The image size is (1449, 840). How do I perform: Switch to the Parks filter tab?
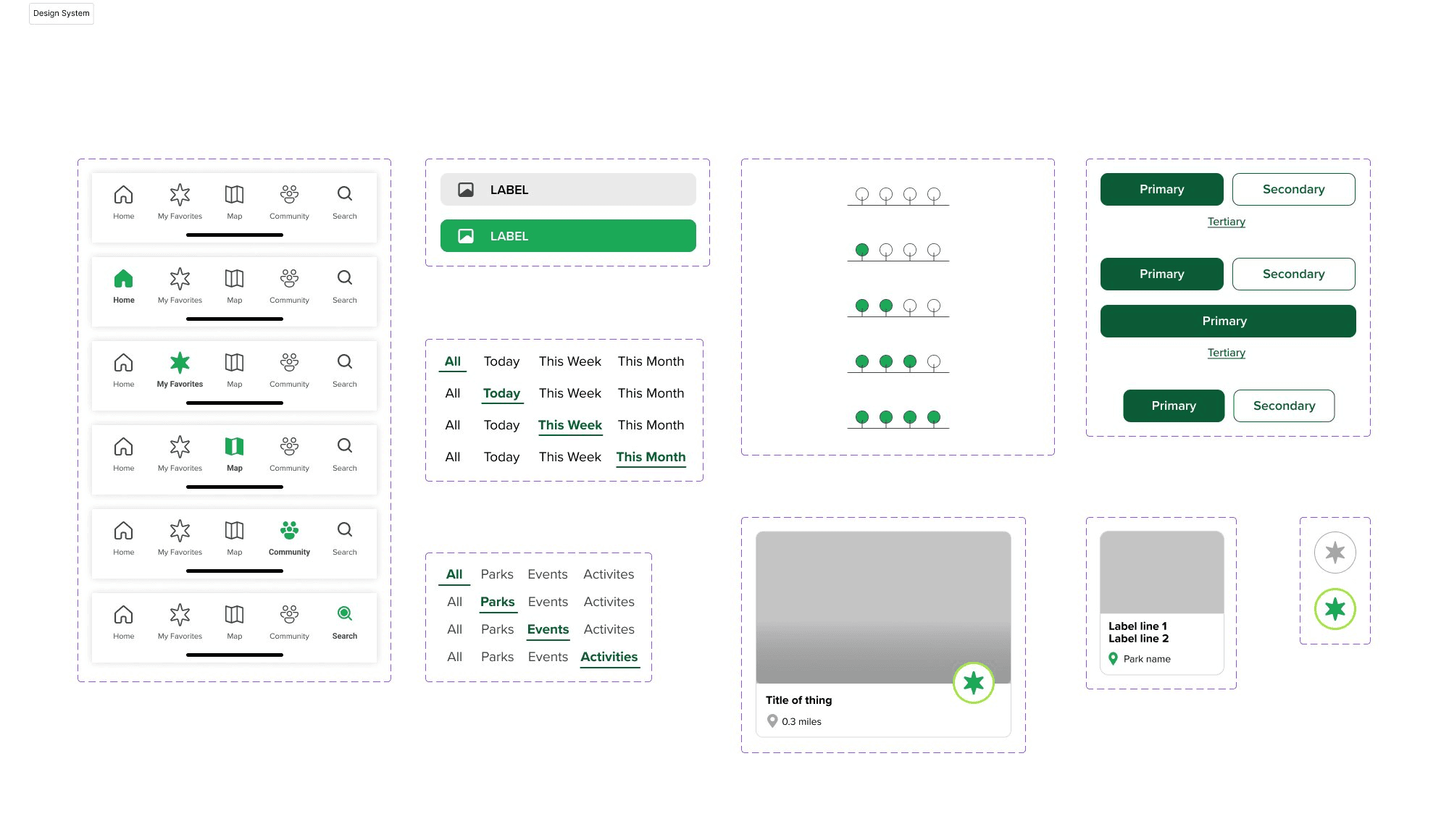coord(497,602)
